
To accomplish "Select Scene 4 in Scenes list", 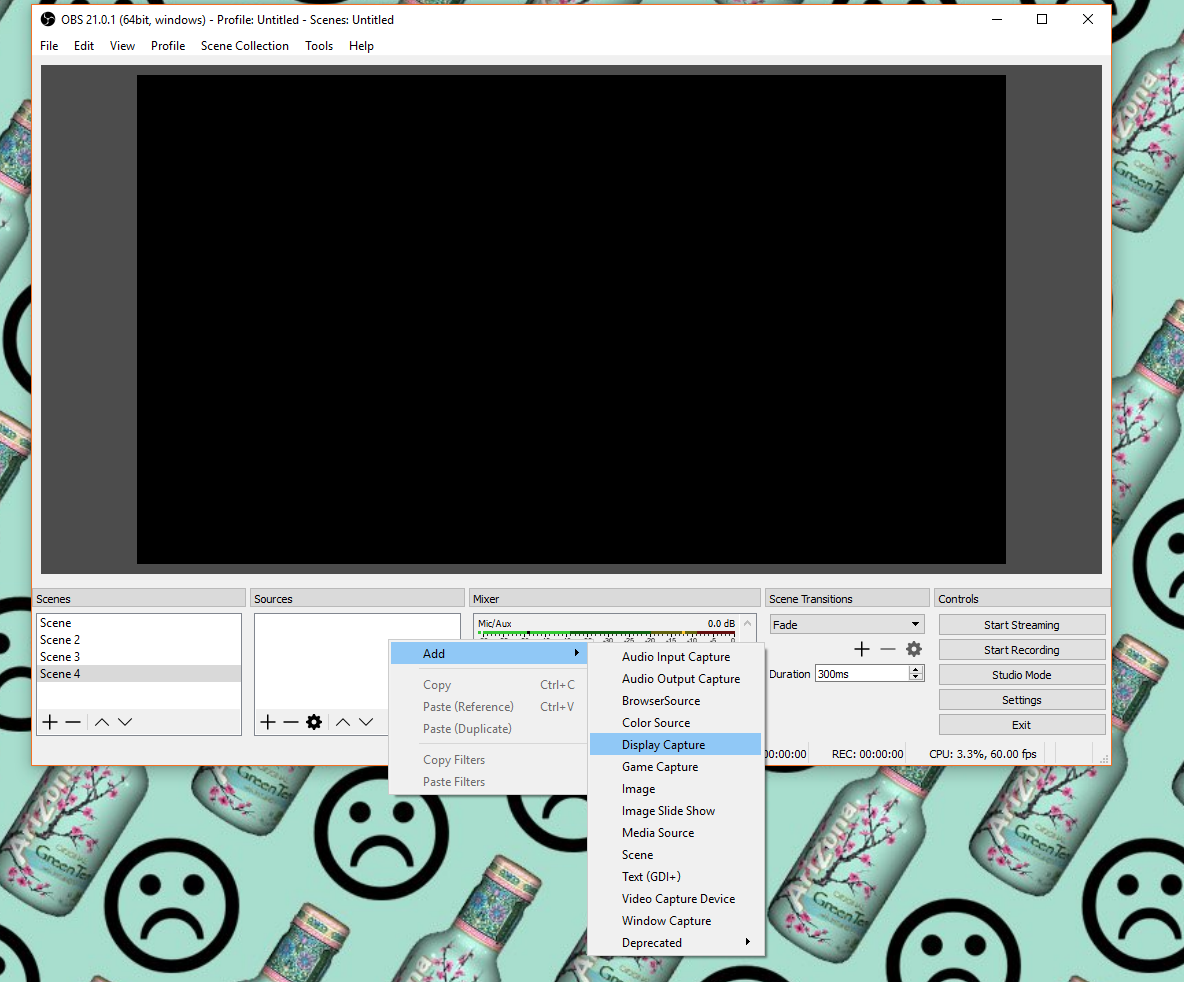I will pyautogui.click(x=139, y=674).
